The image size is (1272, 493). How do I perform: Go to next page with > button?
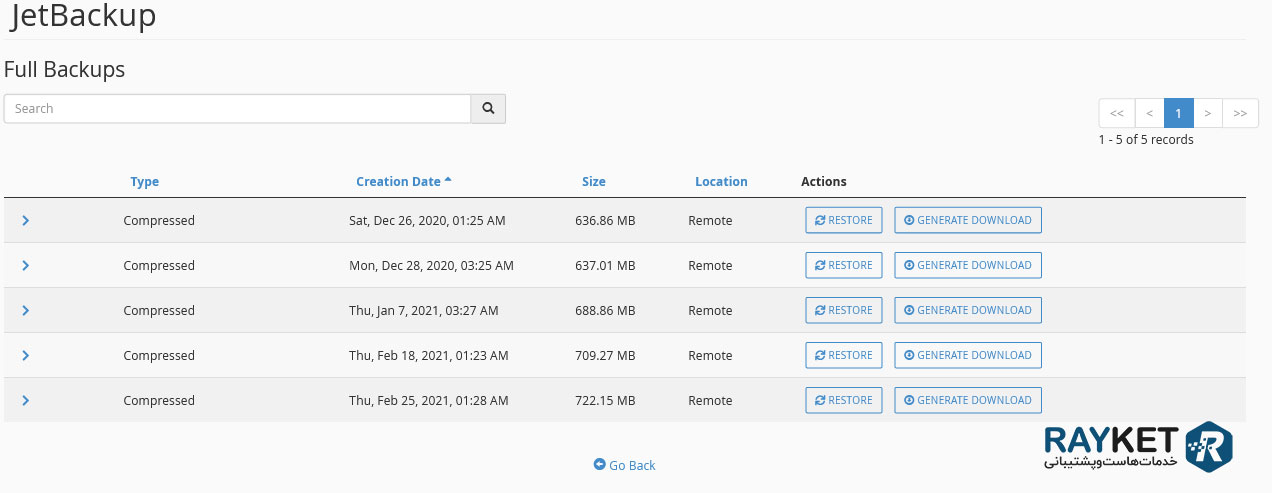pos(1208,113)
